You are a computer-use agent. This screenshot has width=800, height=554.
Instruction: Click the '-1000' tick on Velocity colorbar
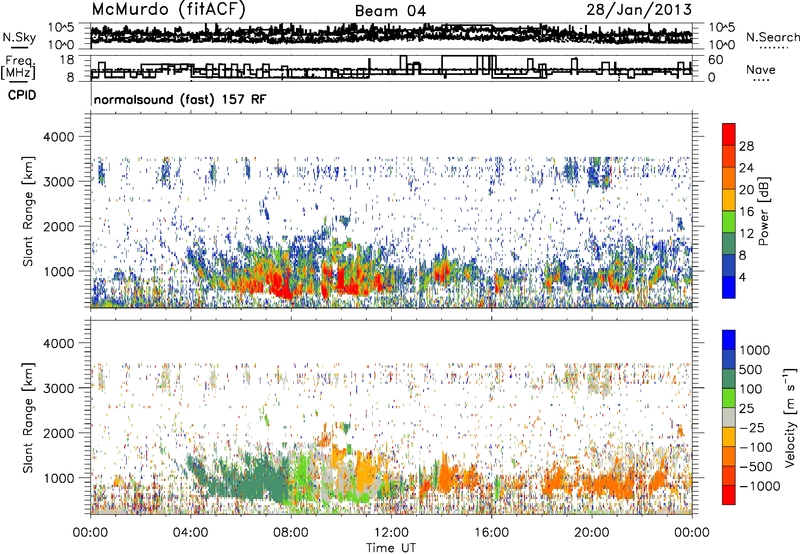point(759,486)
